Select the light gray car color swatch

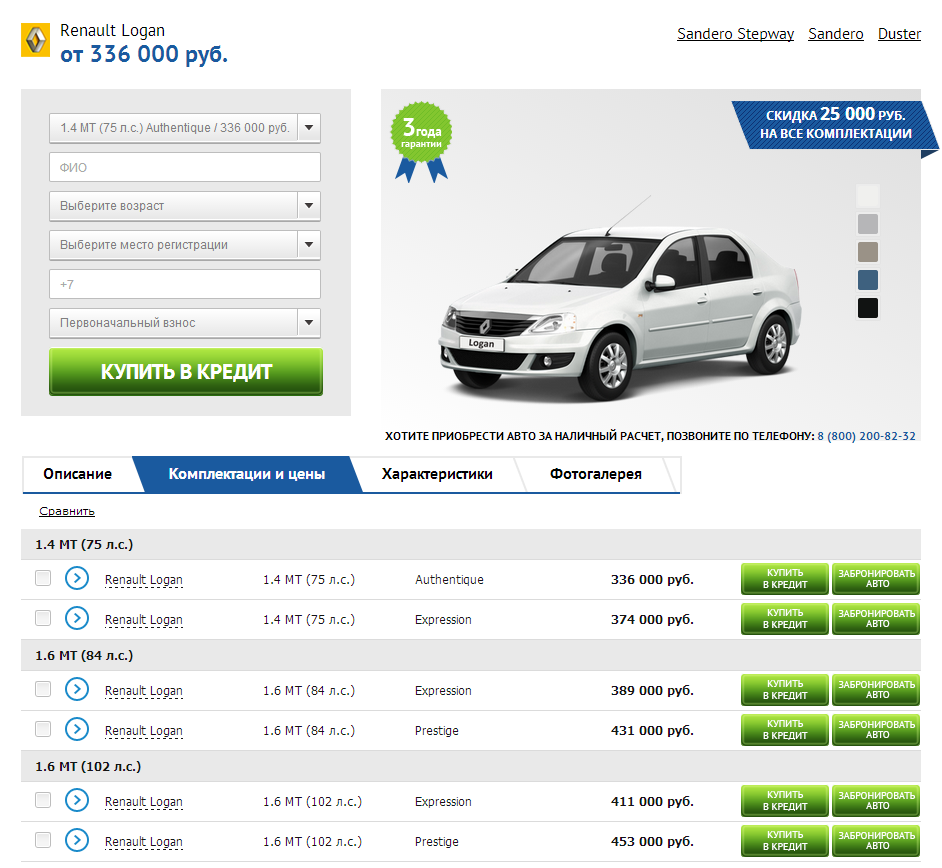pyautogui.click(x=868, y=224)
